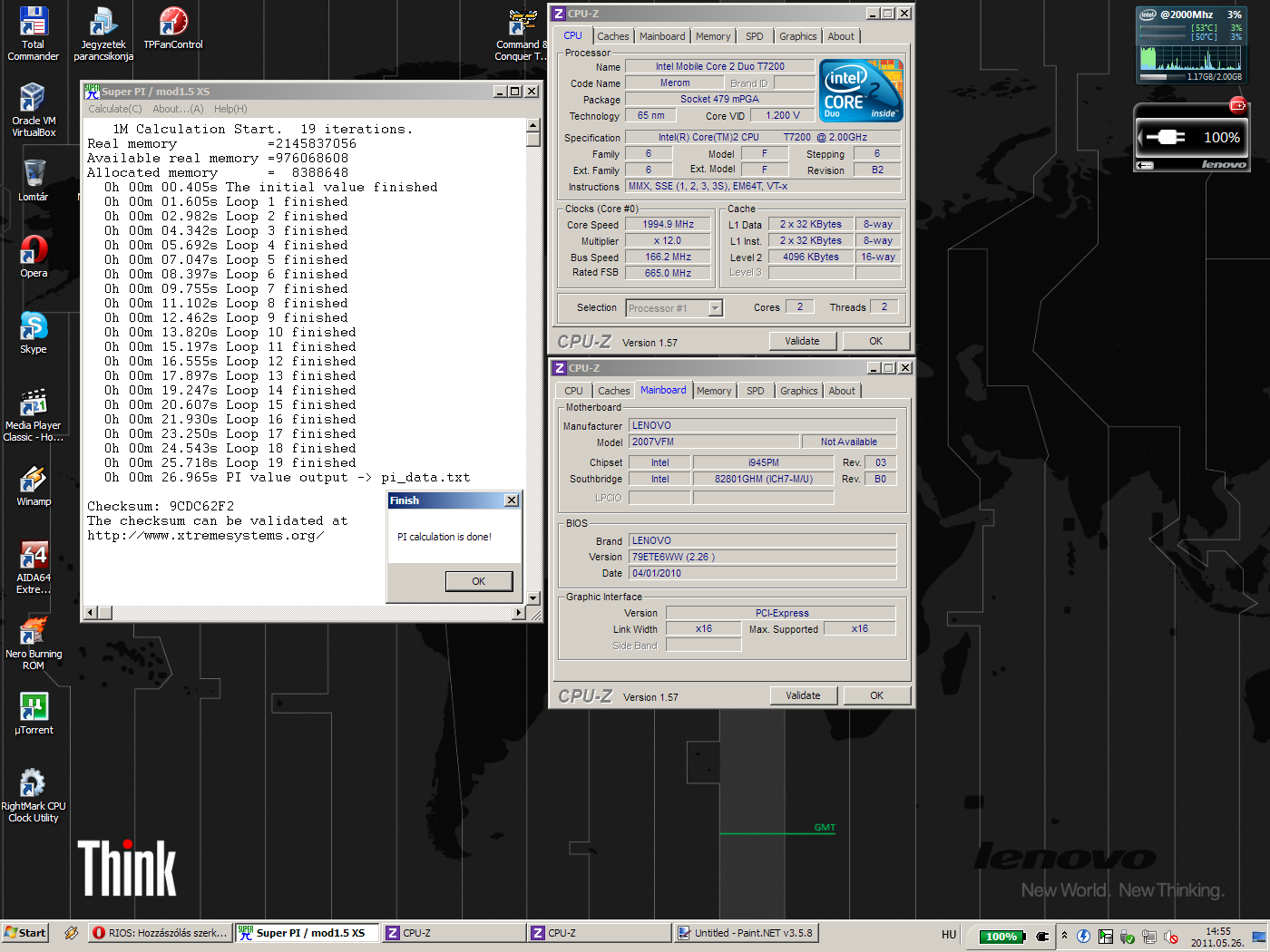1270x952 pixels.
Task: Click OK in lower CPU-Z window
Action: pos(876,695)
